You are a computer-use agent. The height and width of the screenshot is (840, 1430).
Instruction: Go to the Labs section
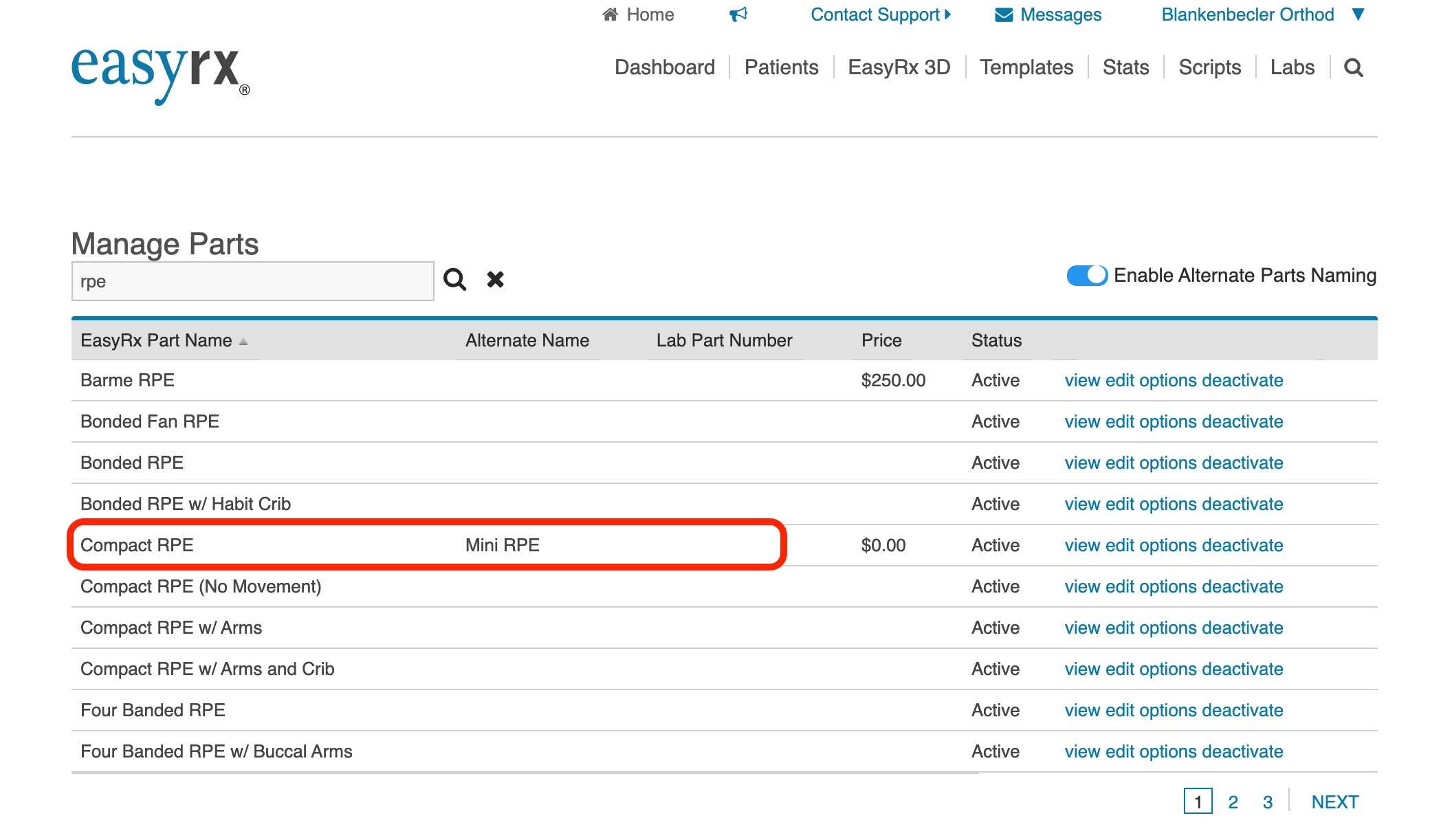1292,67
